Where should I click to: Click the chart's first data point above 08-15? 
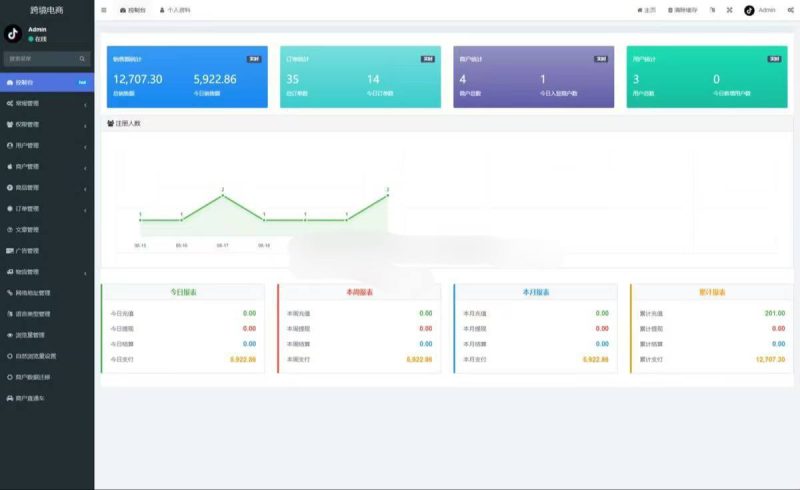140,220
